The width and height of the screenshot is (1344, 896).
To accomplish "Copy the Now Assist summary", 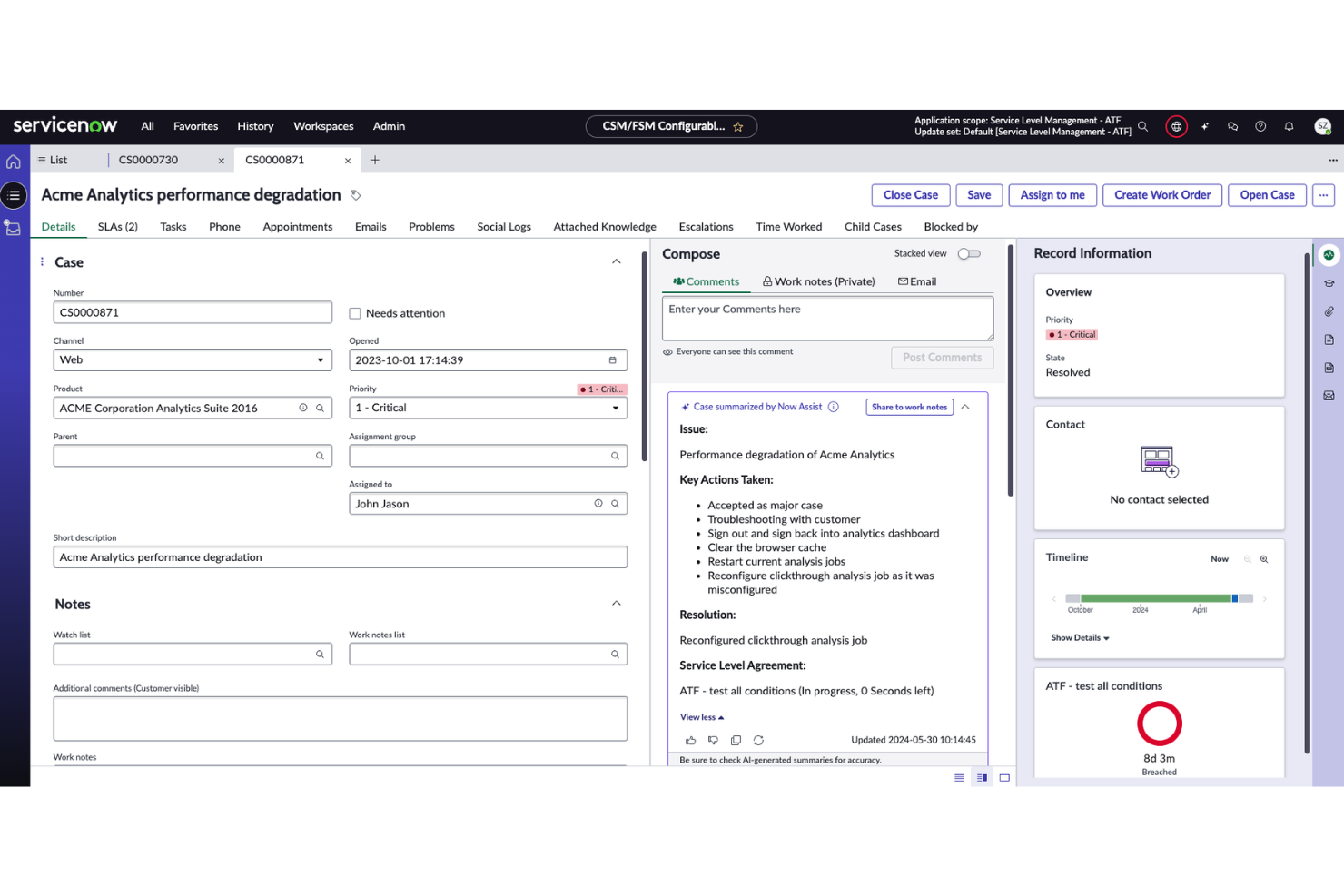I will click(x=736, y=740).
